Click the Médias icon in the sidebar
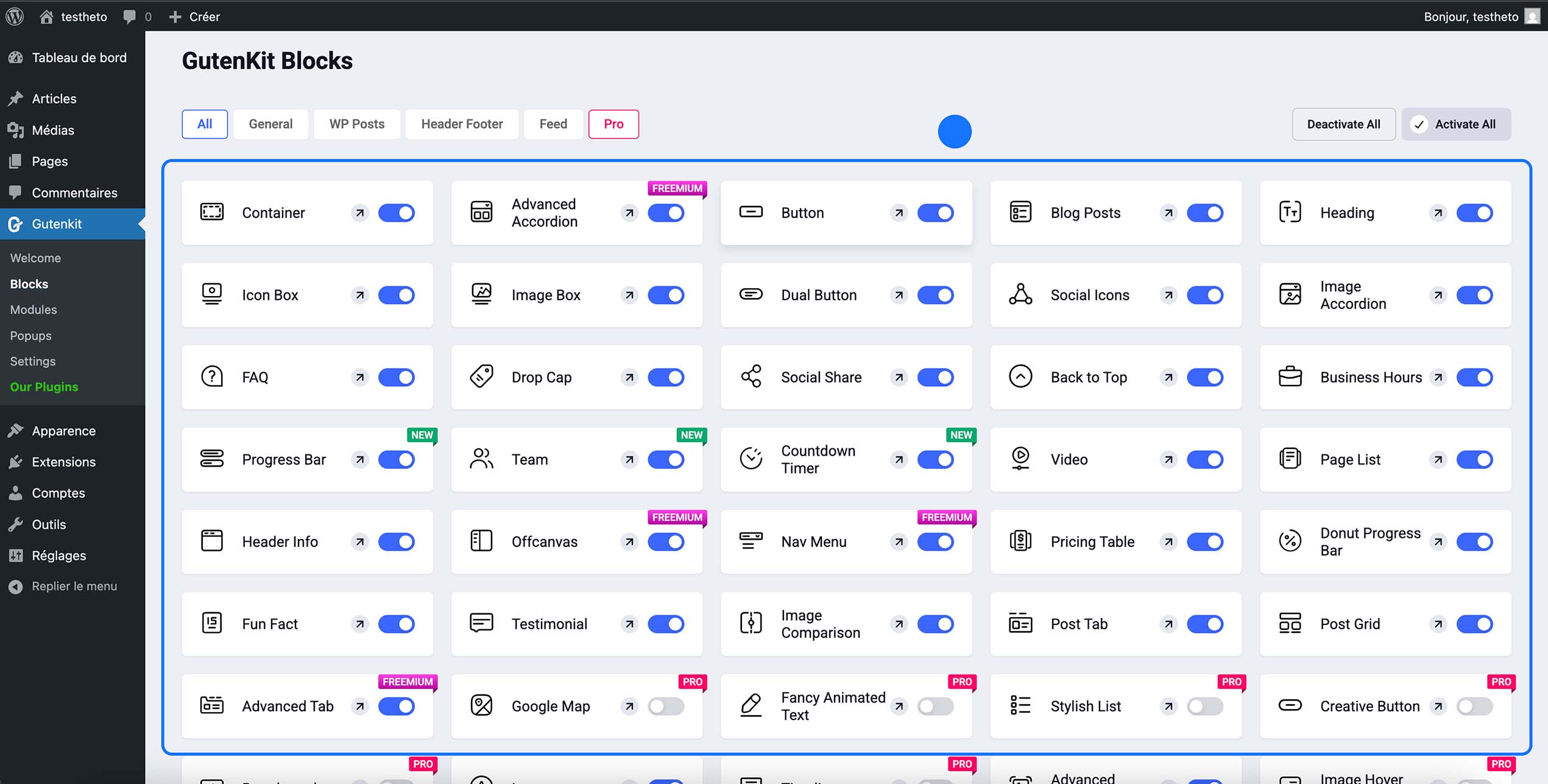The image size is (1548, 784). [15, 130]
